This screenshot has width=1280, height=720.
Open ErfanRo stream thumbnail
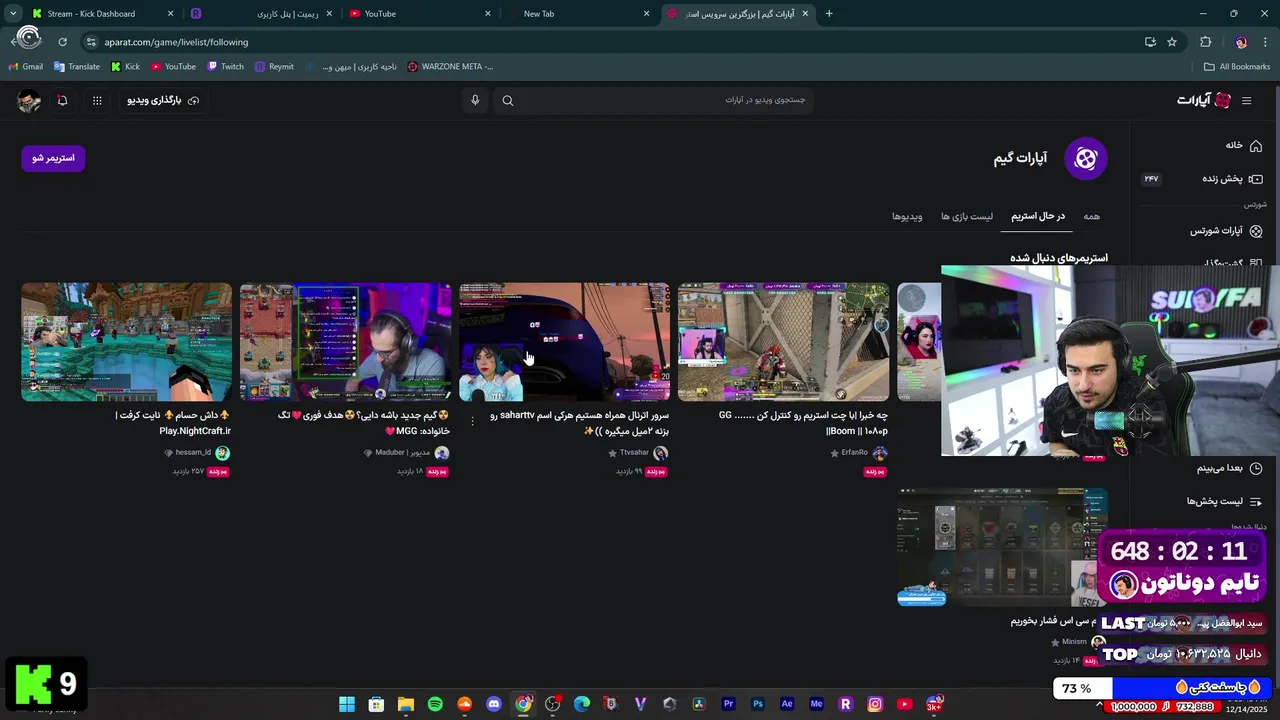coord(783,342)
